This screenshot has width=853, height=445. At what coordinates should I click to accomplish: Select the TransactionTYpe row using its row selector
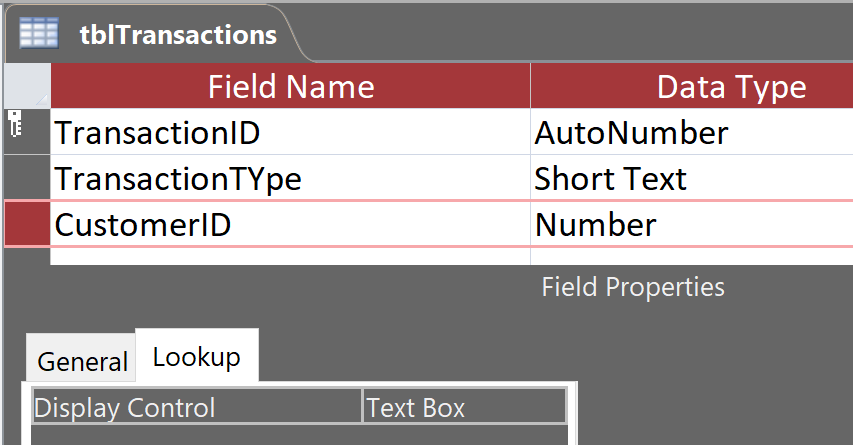(26, 179)
